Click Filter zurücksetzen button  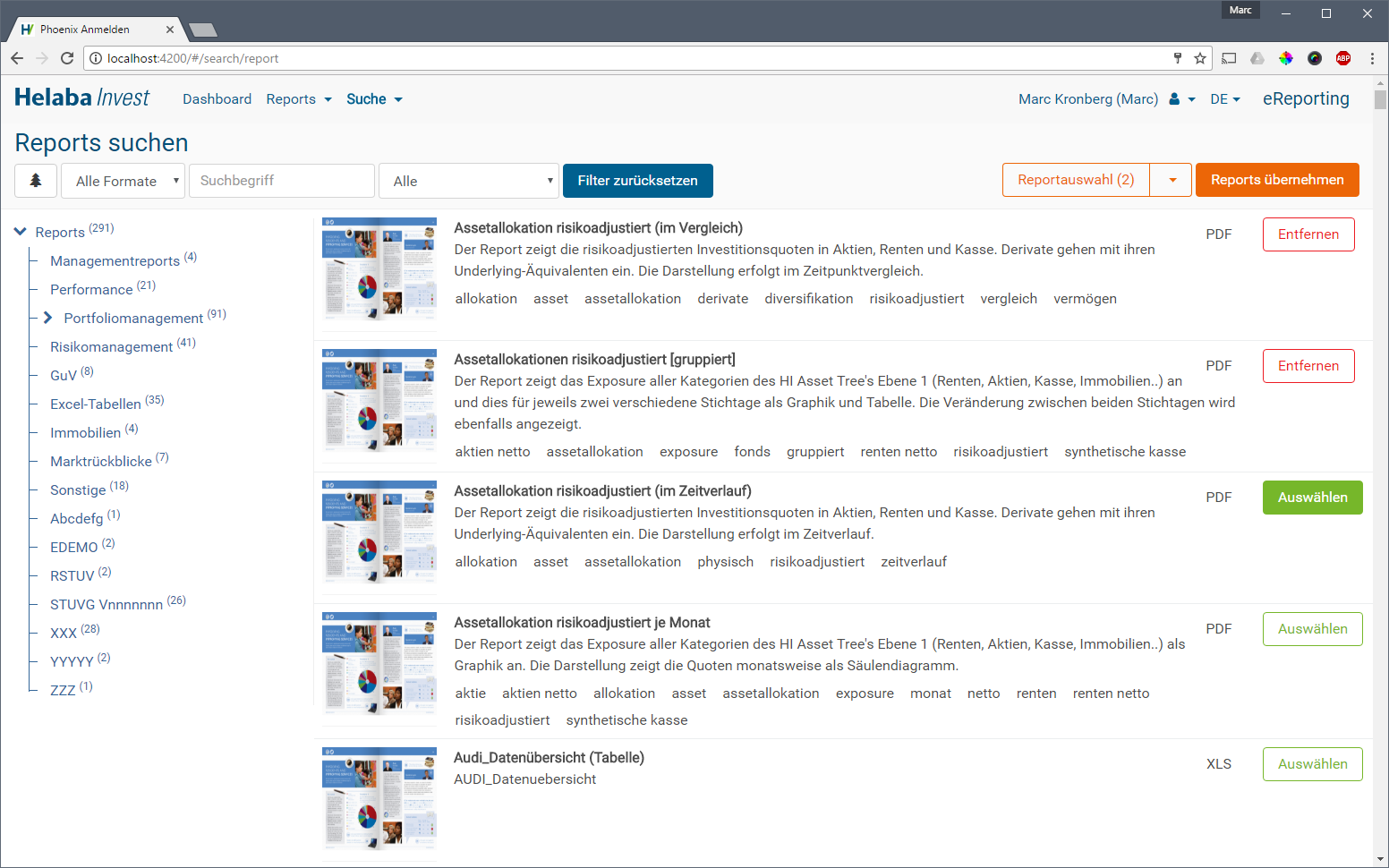pyautogui.click(x=637, y=181)
